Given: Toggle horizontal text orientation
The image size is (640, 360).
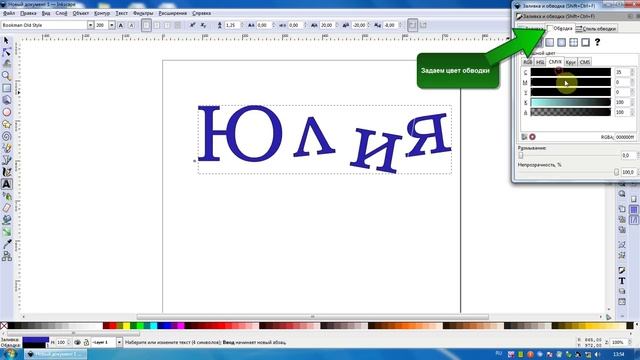Looking at the screenshot, I should coord(412,25).
